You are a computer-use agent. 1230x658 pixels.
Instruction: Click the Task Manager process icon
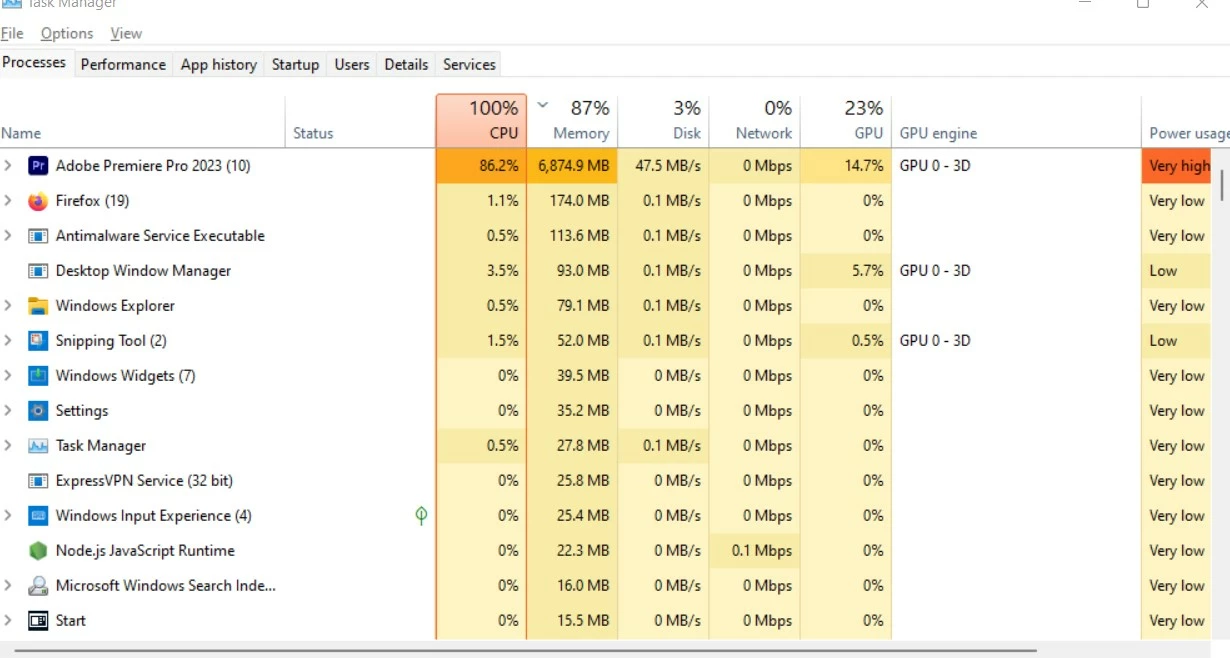38,446
